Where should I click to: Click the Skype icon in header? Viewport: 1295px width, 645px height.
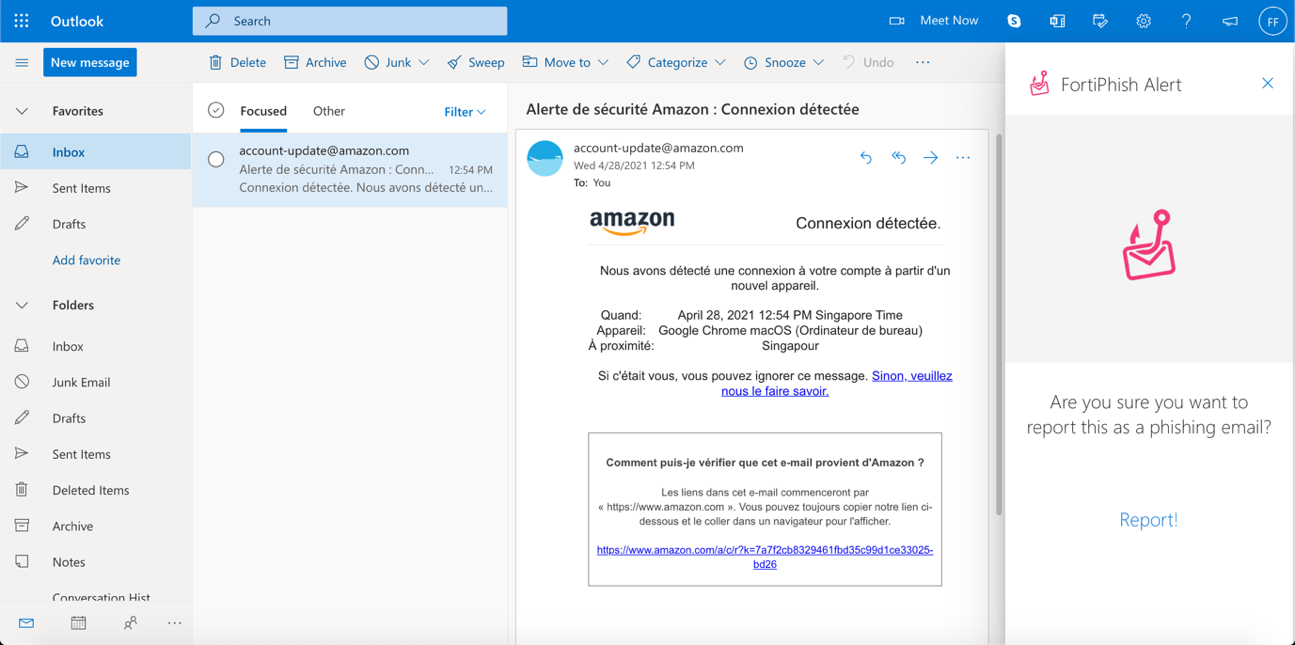click(x=1014, y=21)
